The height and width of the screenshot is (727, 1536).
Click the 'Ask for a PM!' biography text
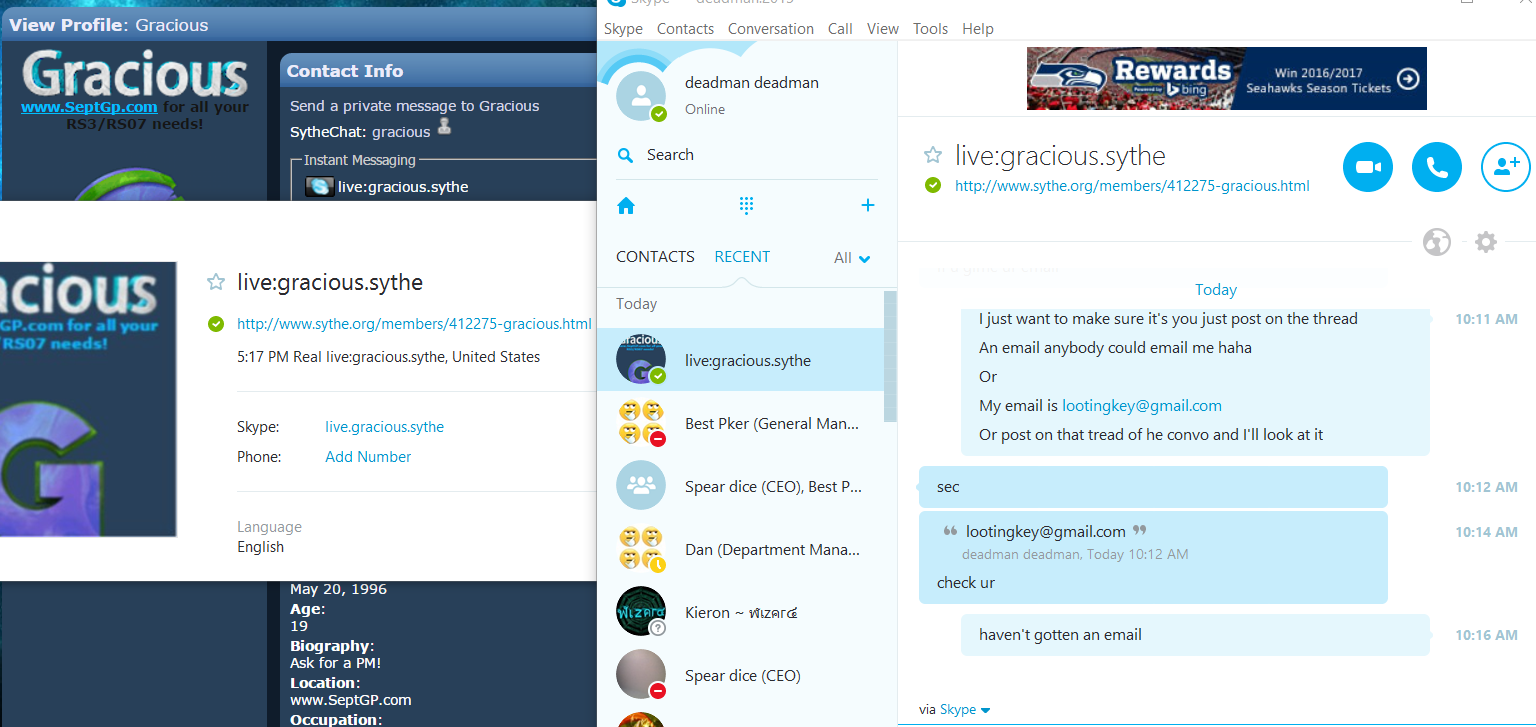(x=336, y=663)
